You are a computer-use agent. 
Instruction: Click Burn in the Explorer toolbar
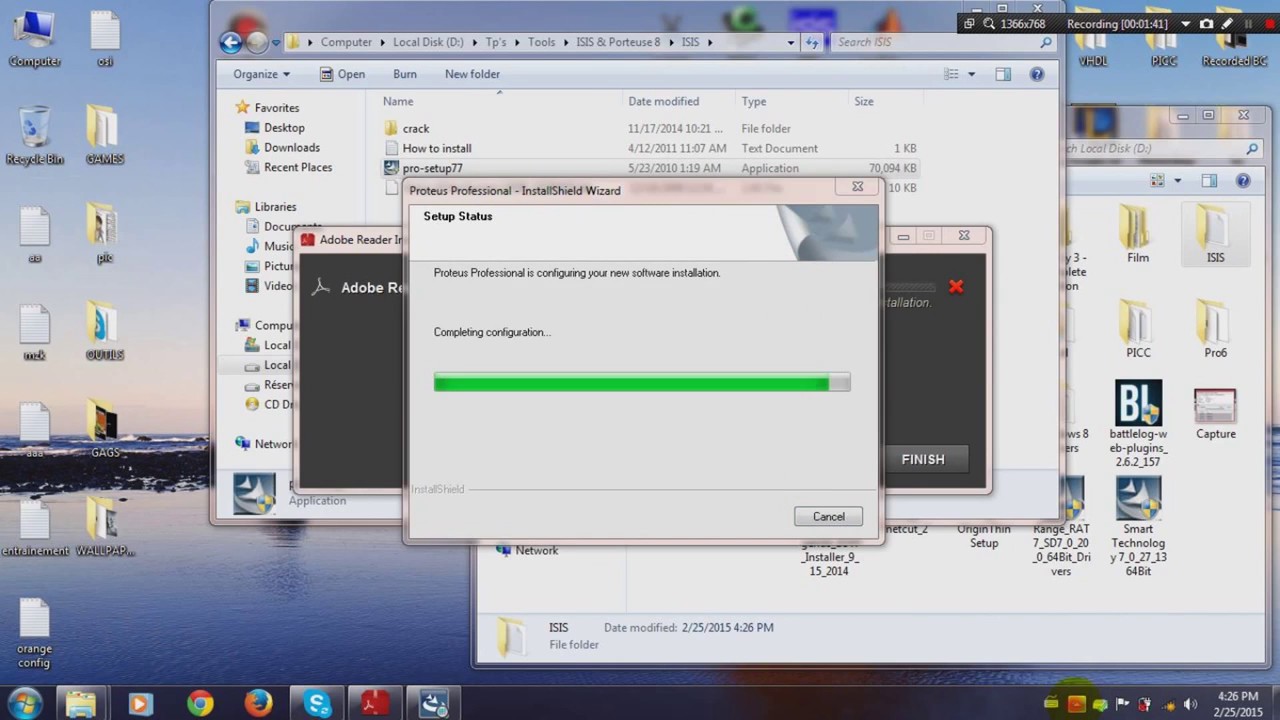point(405,74)
